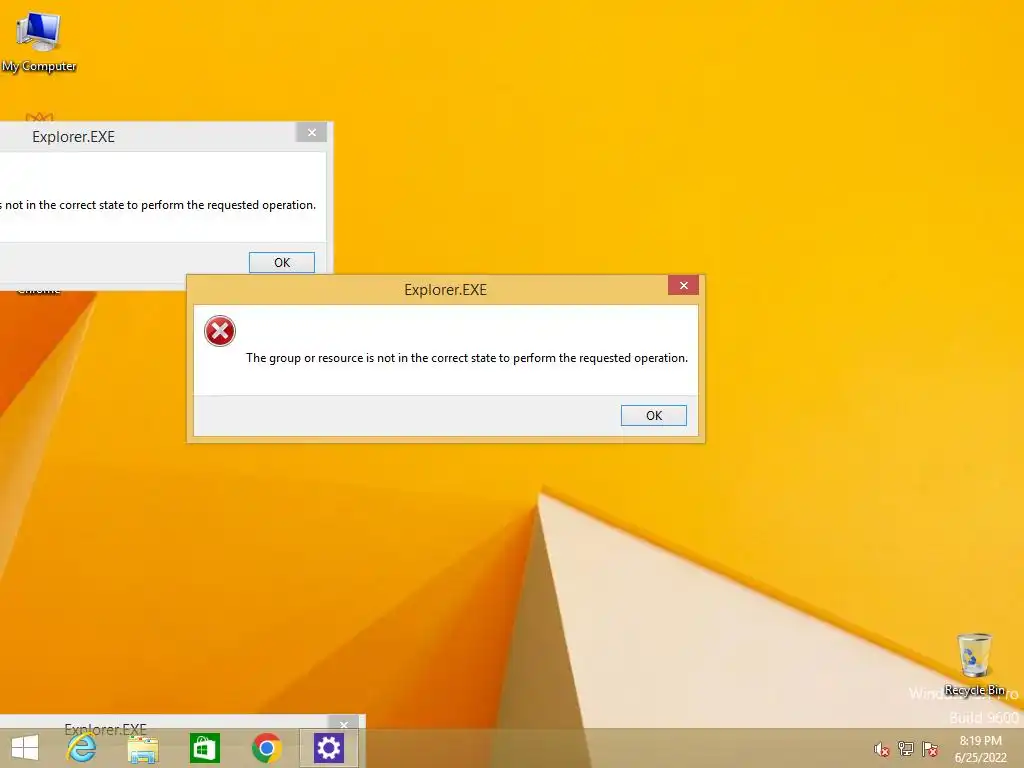Launch Google Chrome from the taskbar

click(x=266, y=748)
